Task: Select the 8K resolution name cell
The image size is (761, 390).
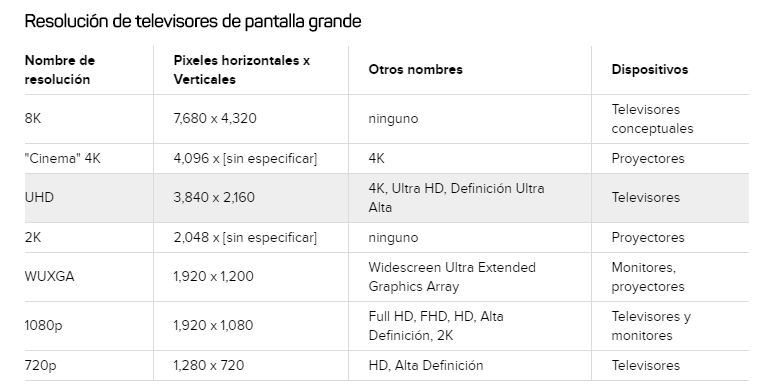Action: point(33,118)
